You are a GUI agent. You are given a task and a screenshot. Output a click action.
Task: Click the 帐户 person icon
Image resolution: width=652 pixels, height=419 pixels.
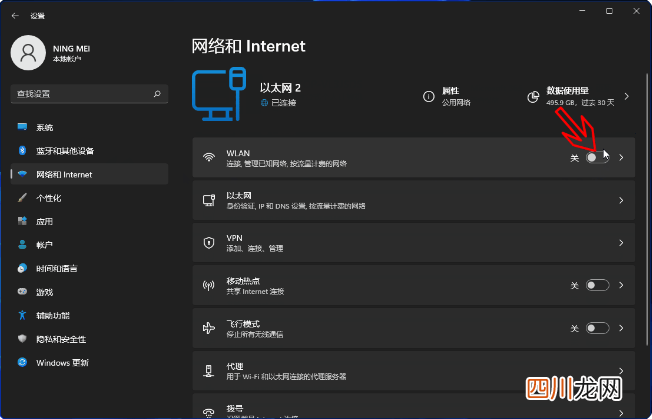point(22,245)
